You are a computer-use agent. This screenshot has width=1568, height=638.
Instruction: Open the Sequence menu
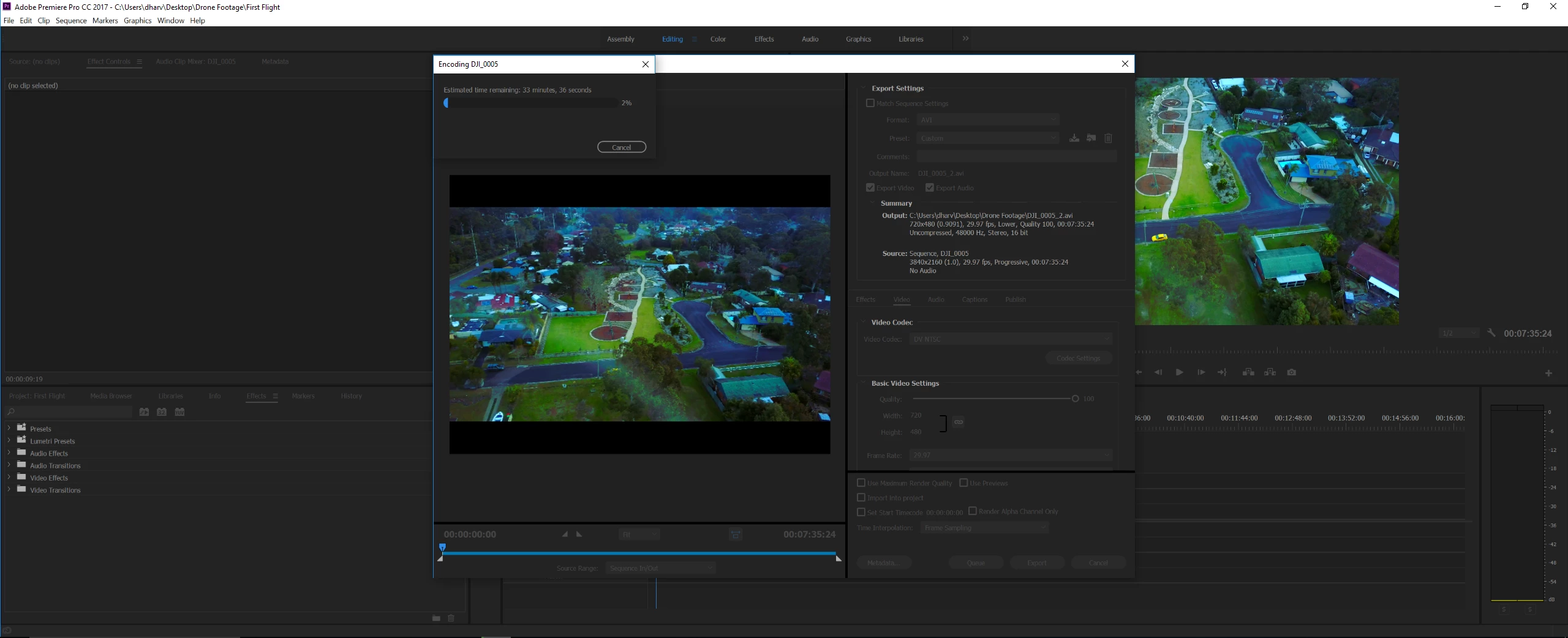(x=71, y=21)
